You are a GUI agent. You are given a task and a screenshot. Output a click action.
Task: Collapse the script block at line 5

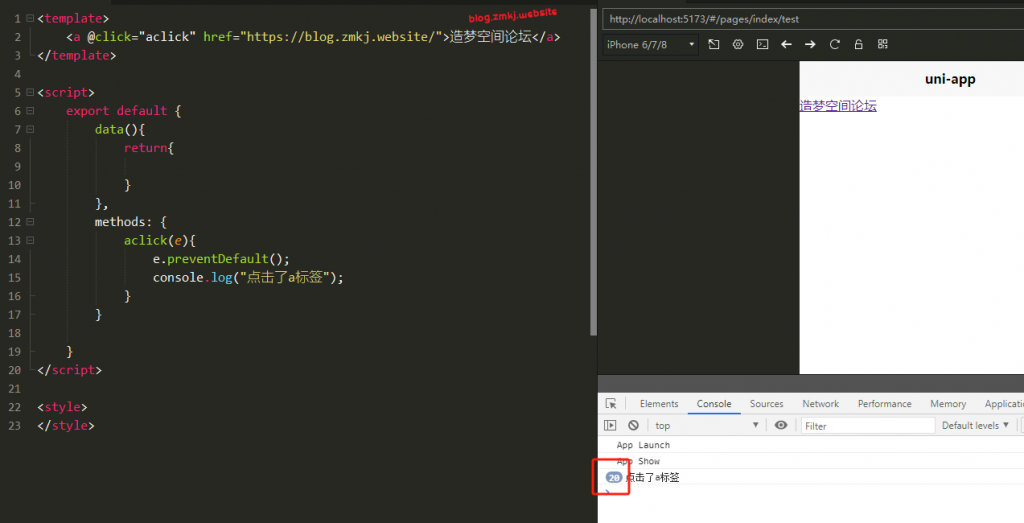click(30, 93)
